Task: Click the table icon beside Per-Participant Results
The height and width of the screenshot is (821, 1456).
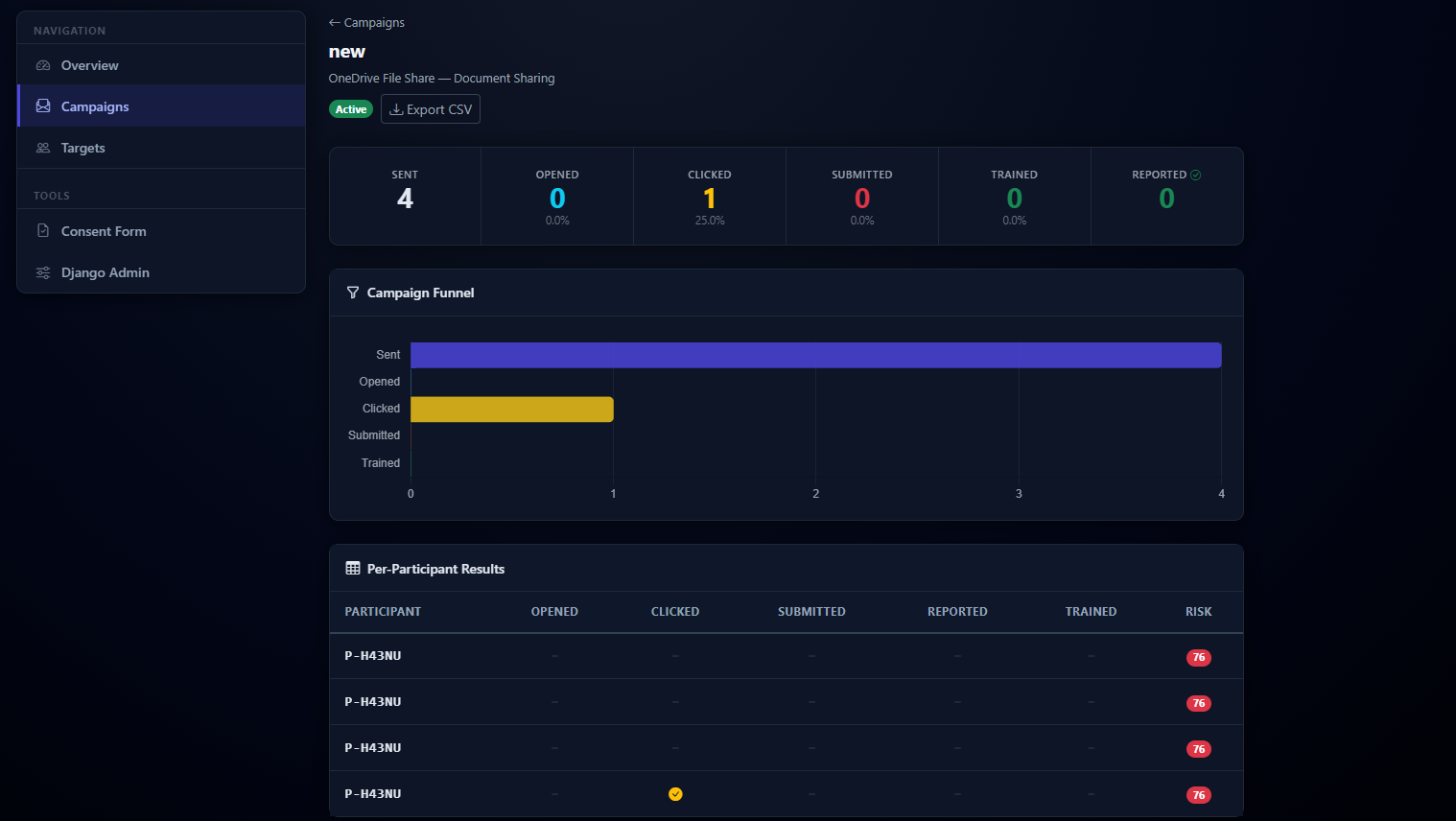Action: [353, 568]
